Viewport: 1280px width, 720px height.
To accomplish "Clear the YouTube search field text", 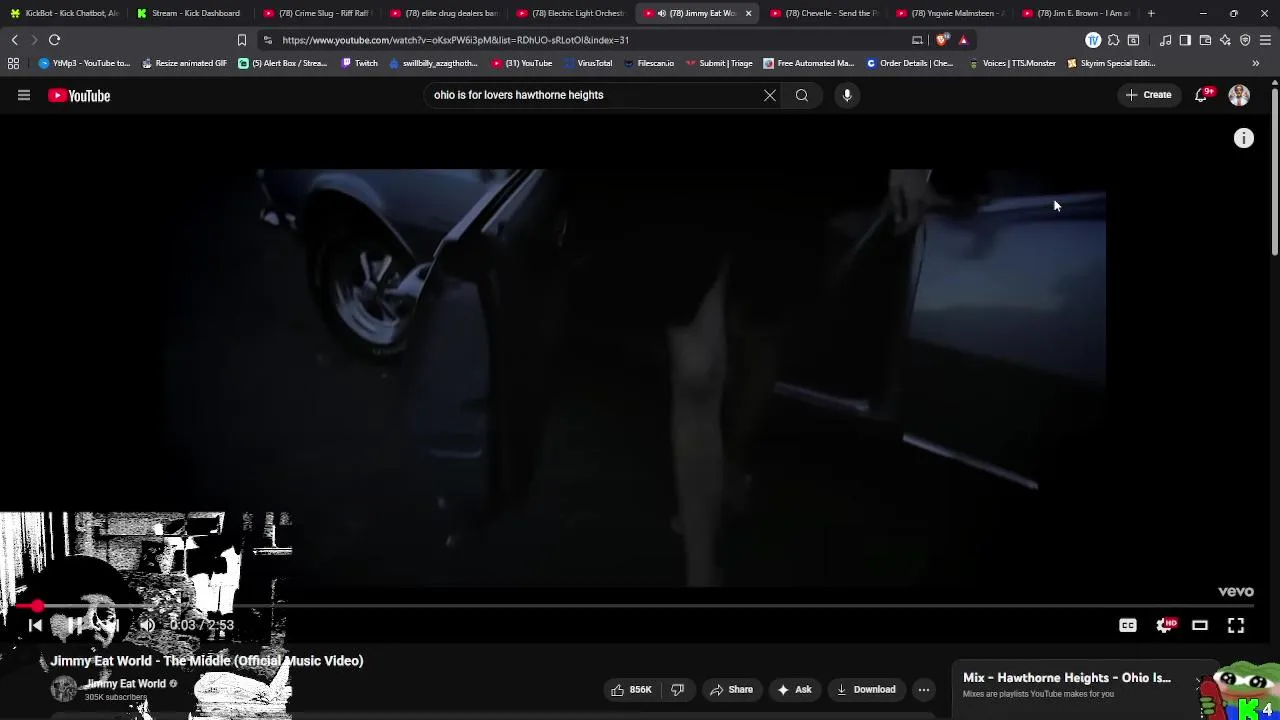I will point(770,95).
